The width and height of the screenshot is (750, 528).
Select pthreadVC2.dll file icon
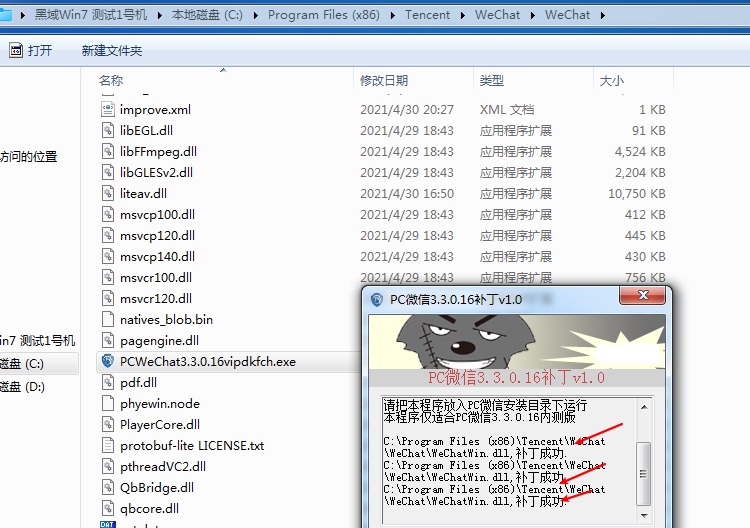[108, 467]
